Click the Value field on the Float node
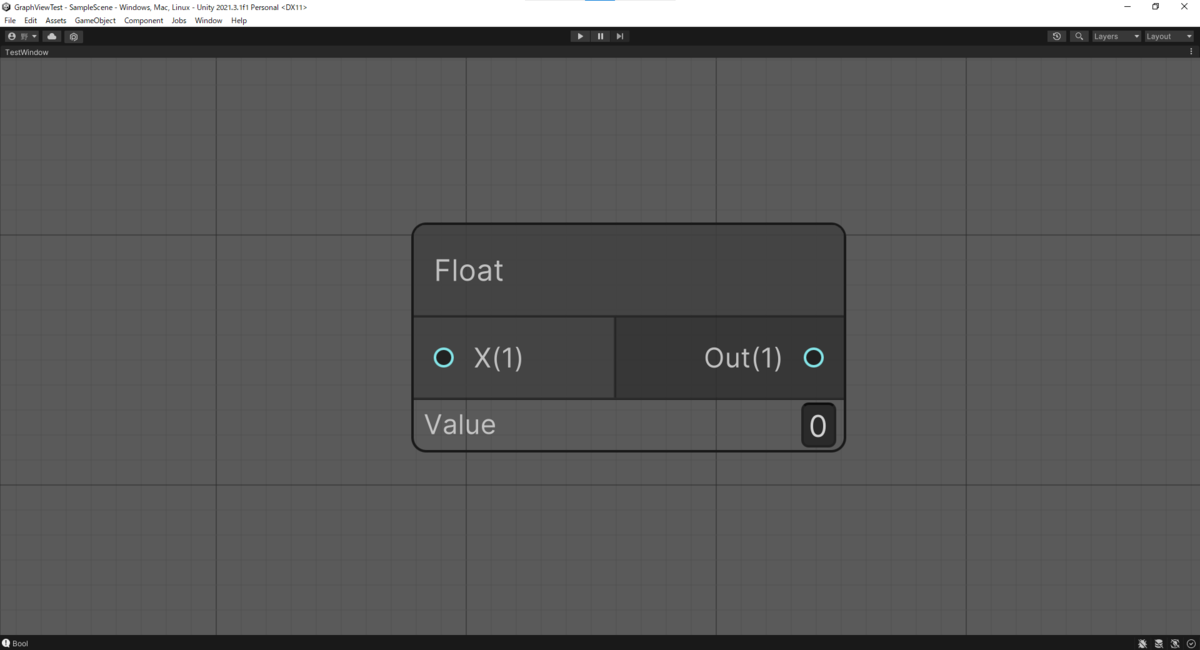 (818, 424)
